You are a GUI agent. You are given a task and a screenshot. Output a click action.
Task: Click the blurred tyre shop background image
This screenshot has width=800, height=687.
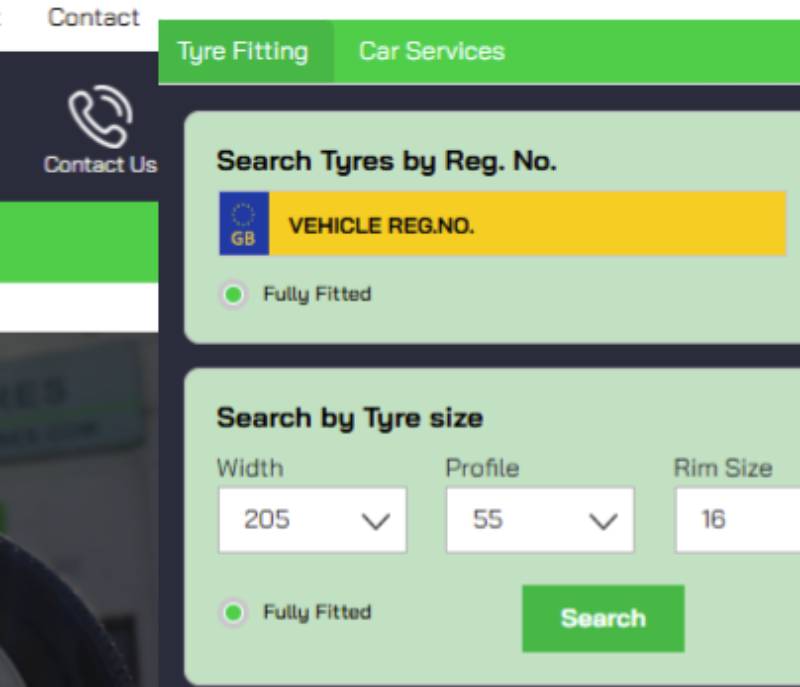79,509
